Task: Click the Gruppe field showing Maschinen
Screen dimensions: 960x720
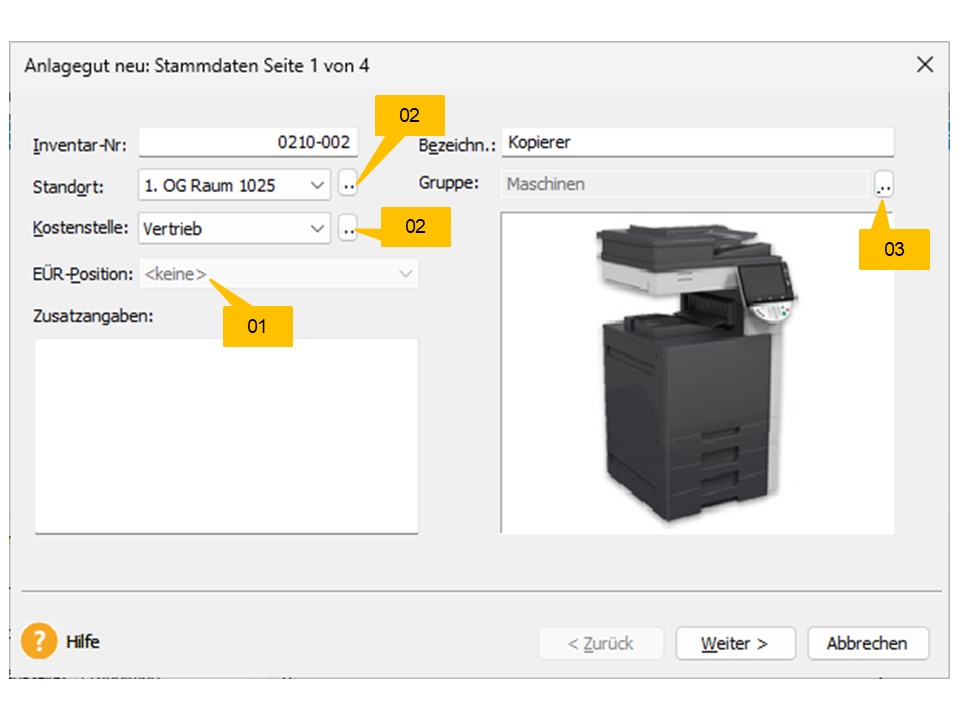Action: tap(685, 184)
